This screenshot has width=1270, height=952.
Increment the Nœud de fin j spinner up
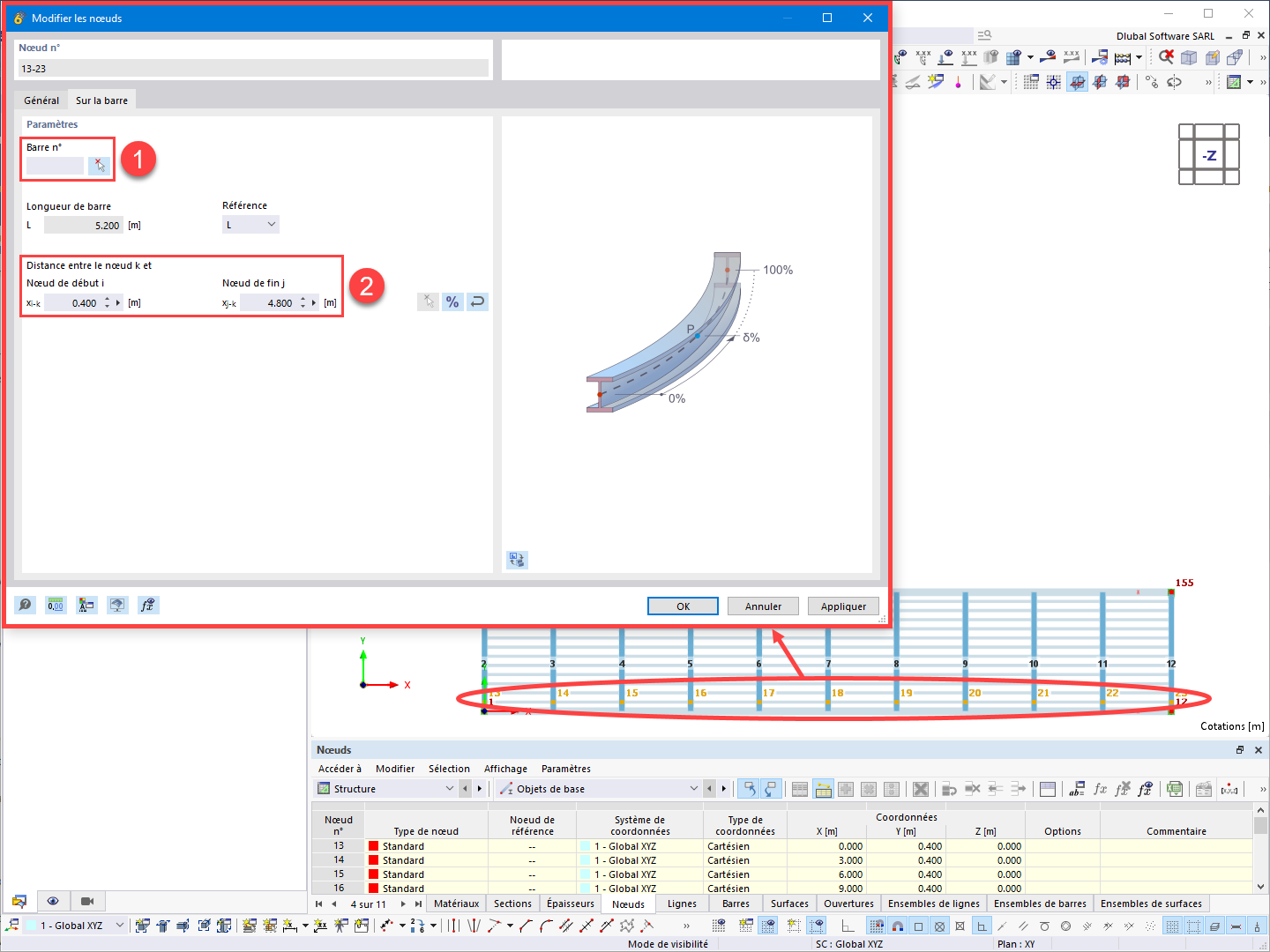303,299
